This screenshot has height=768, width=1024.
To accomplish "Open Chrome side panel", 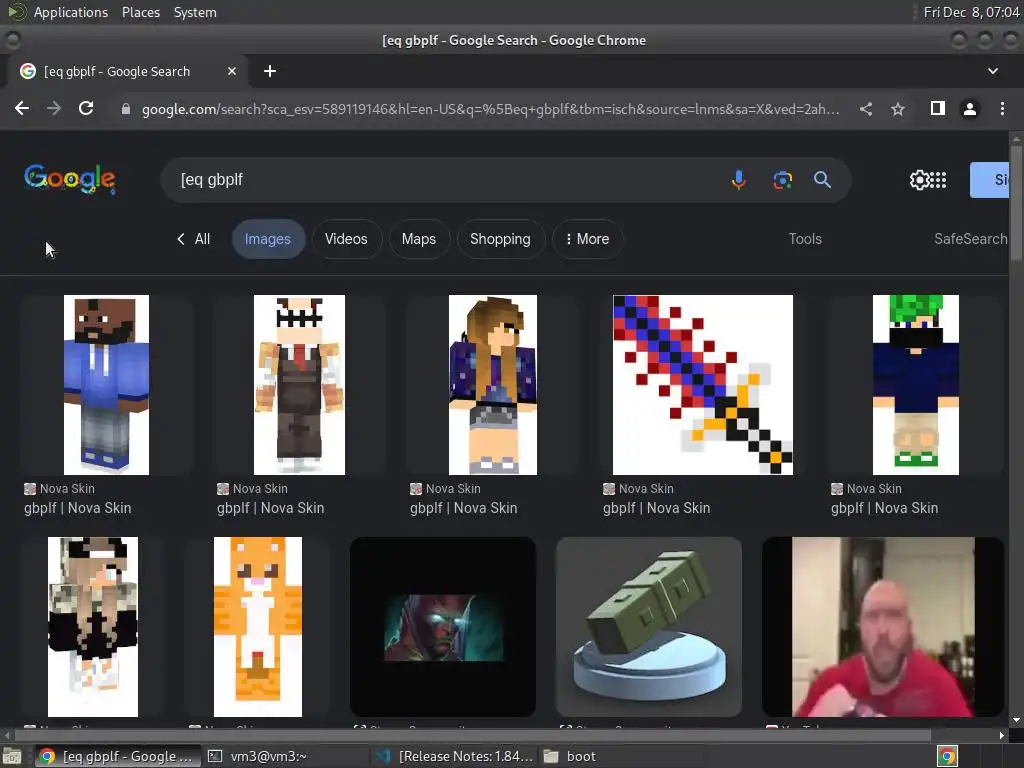I will [x=938, y=108].
